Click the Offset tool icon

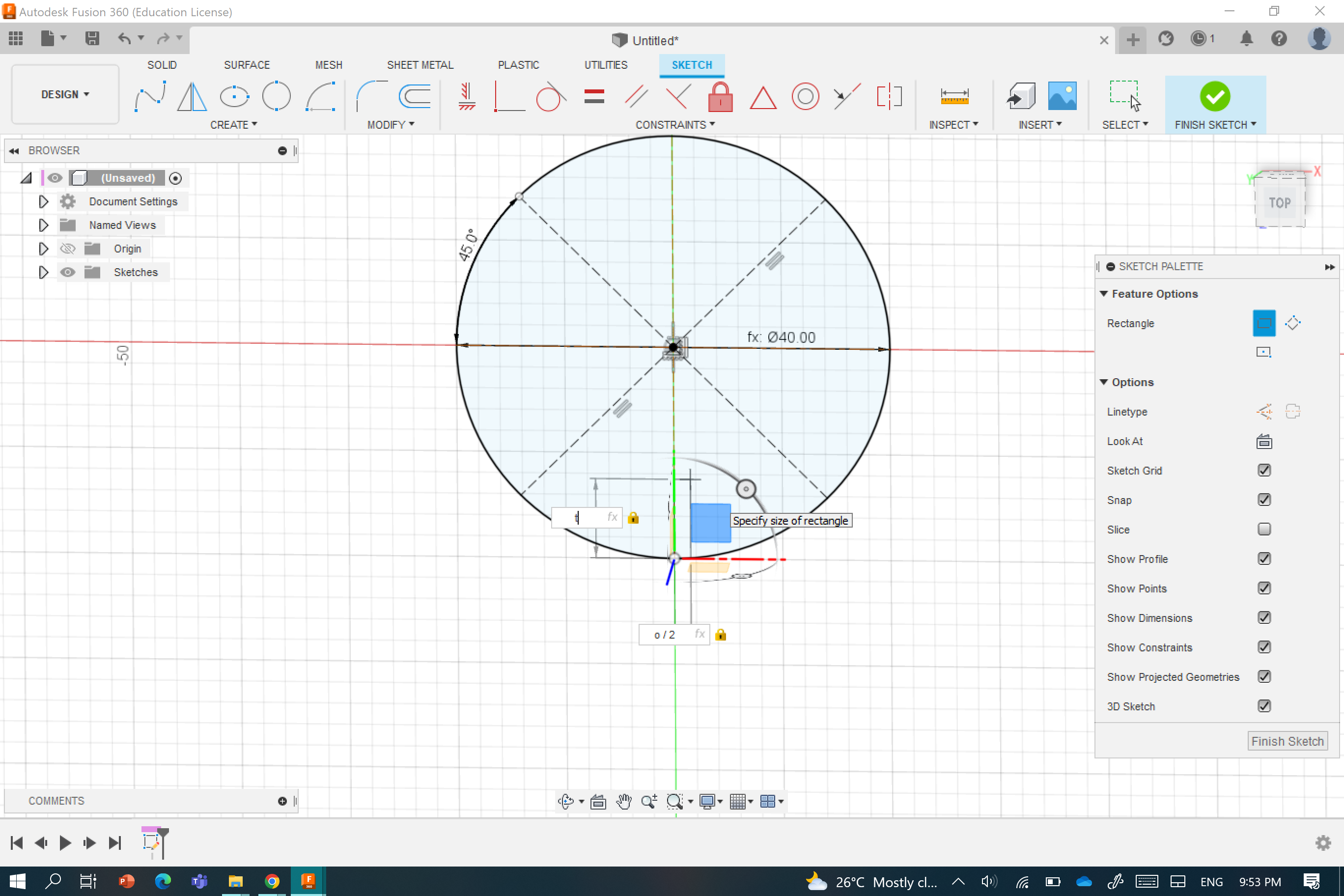[x=415, y=96]
